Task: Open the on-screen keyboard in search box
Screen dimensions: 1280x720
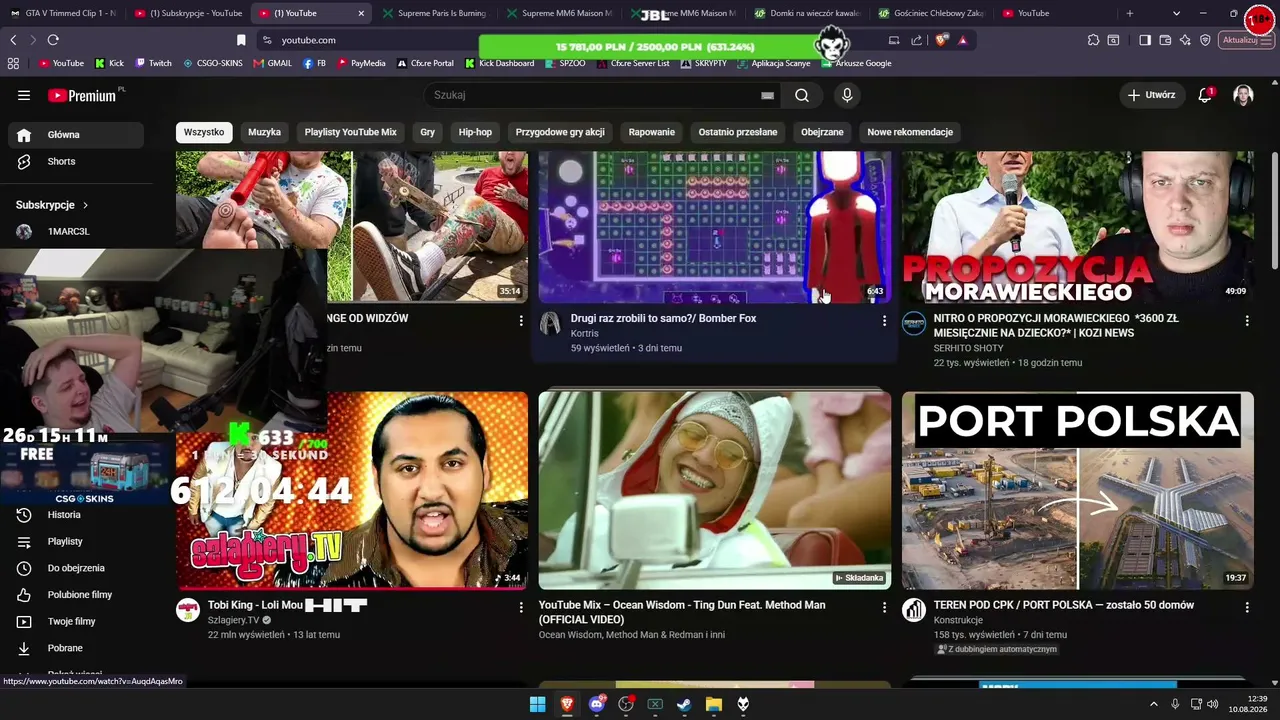Action: tap(767, 95)
